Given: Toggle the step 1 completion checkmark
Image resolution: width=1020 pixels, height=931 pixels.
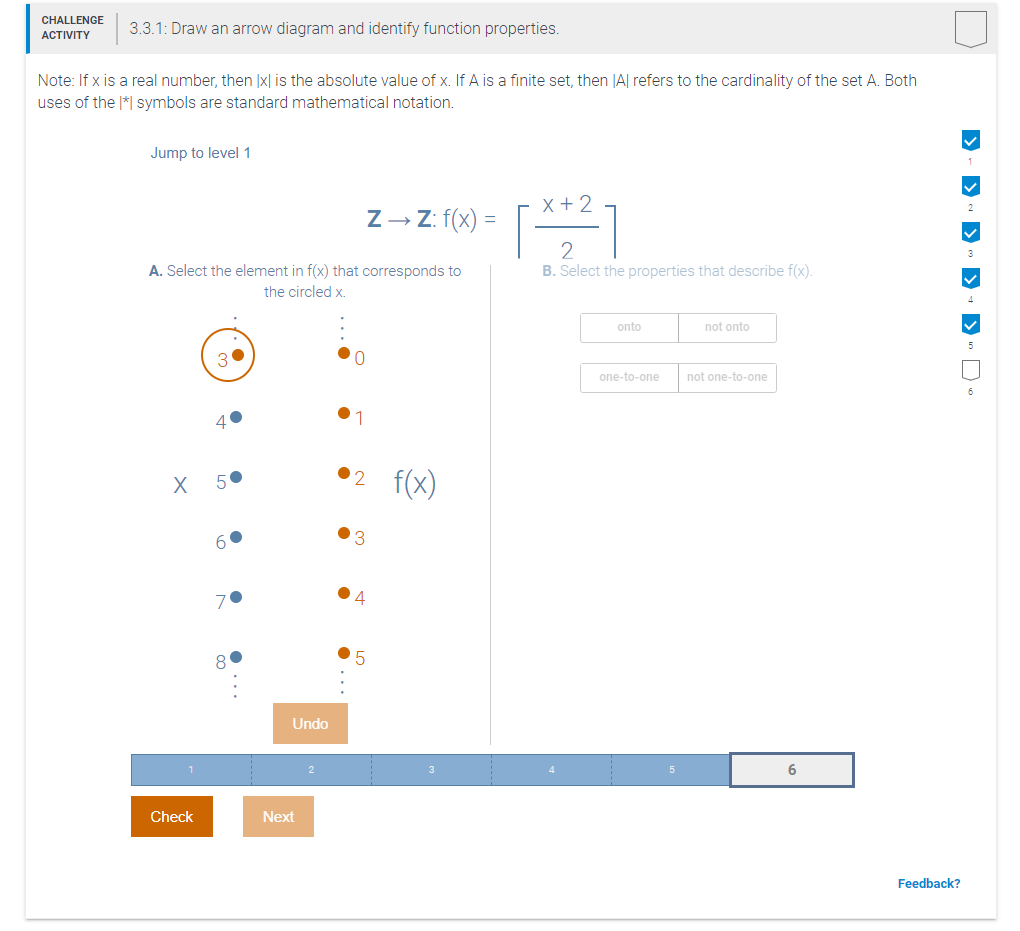Looking at the screenshot, I should [970, 140].
